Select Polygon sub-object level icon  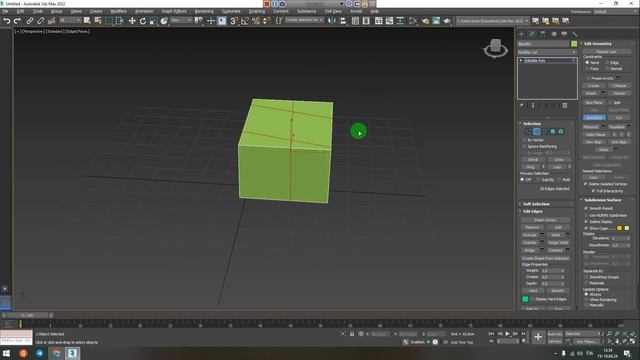(553, 131)
